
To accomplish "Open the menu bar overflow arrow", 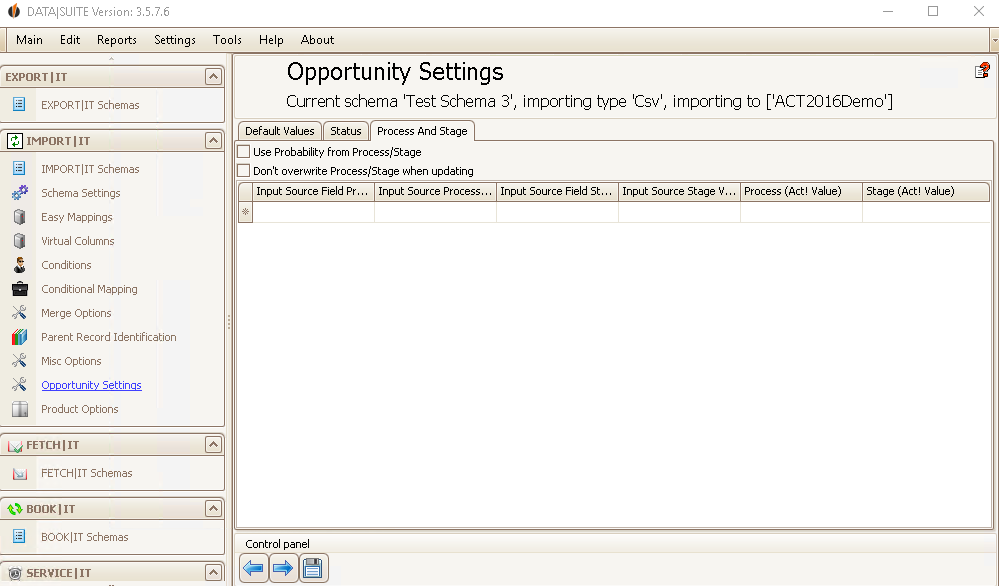I will pos(995,40).
